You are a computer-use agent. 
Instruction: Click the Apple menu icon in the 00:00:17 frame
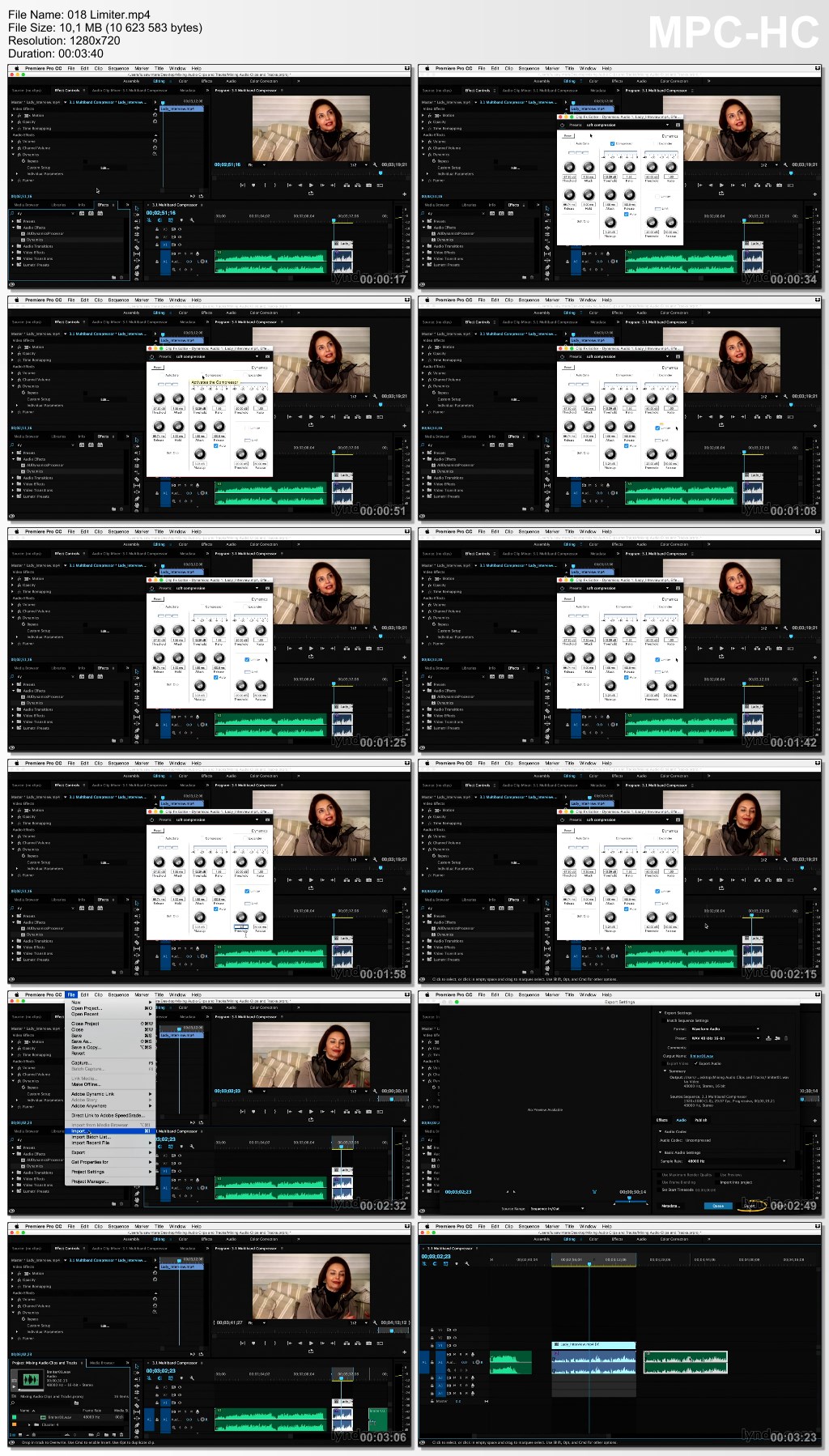click(16, 68)
